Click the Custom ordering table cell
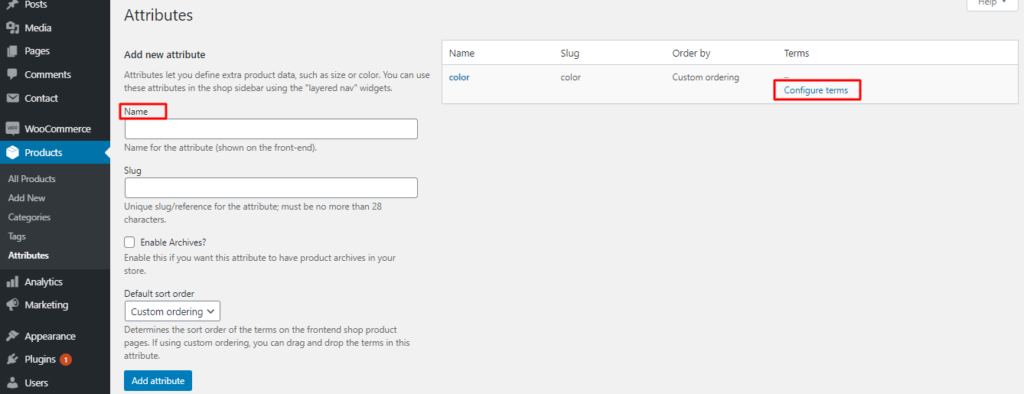Viewport: 1024px width, 394px height. 705,77
